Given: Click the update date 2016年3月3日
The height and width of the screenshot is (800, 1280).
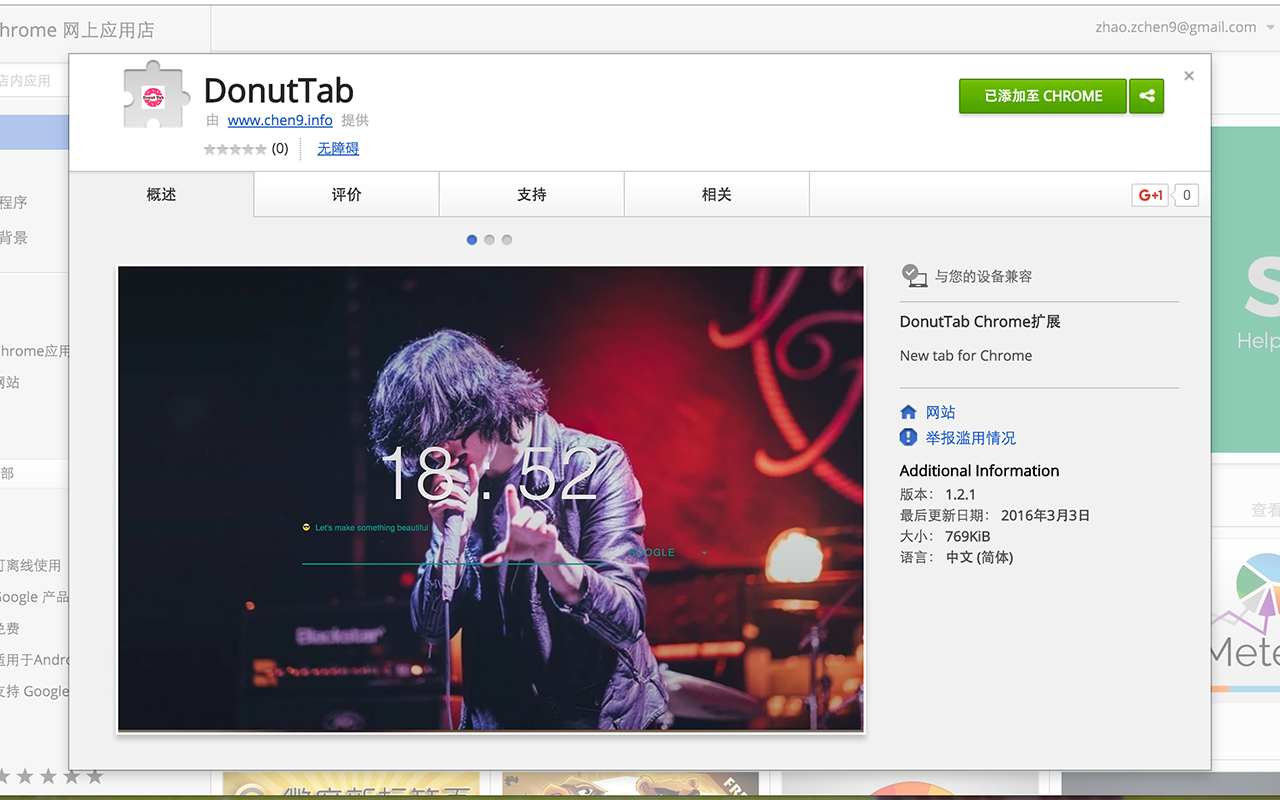Looking at the screenshot, I should (x=1045, y=516).
